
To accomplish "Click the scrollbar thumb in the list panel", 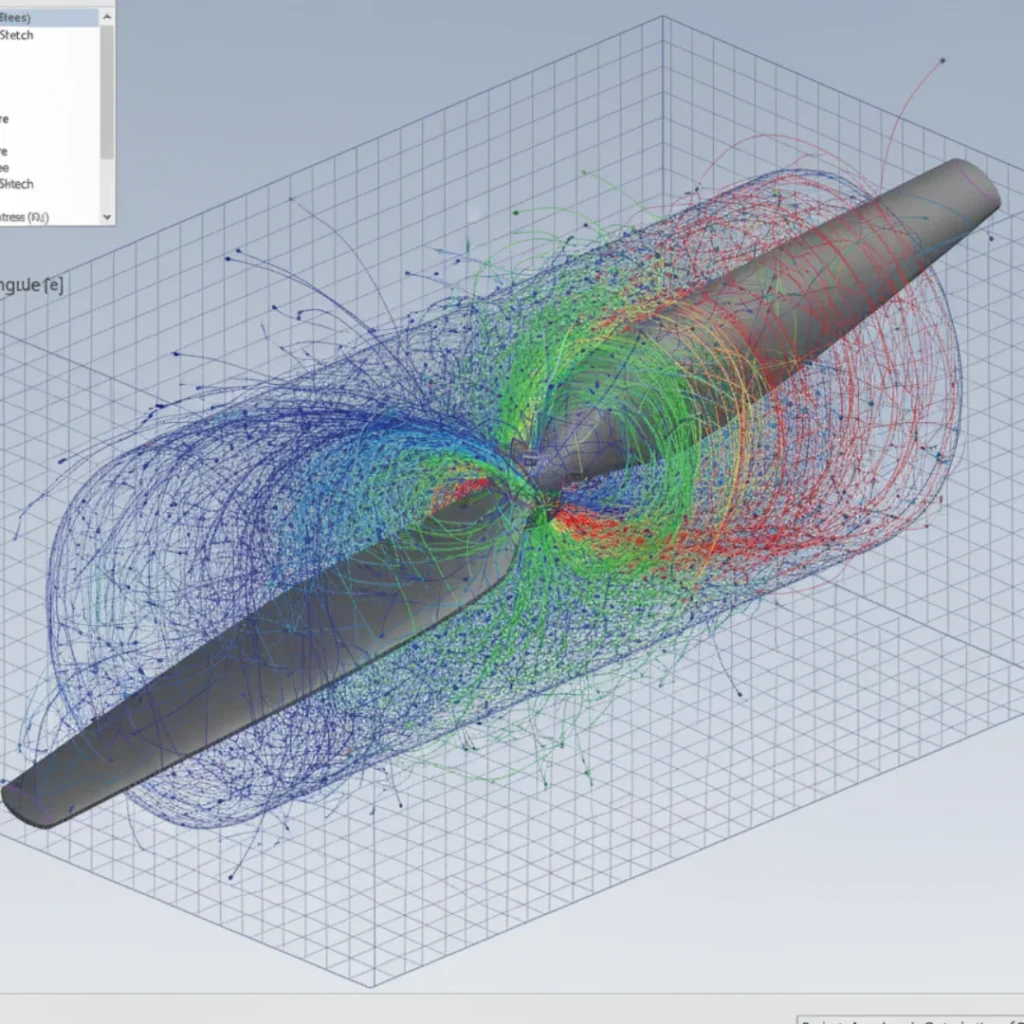I will [x=106, y=90].
